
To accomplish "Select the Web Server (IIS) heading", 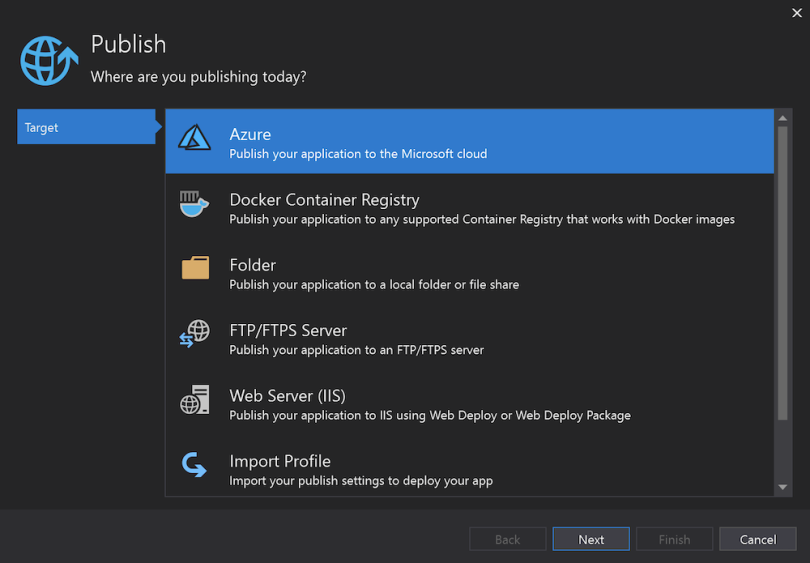I will 288,396.
